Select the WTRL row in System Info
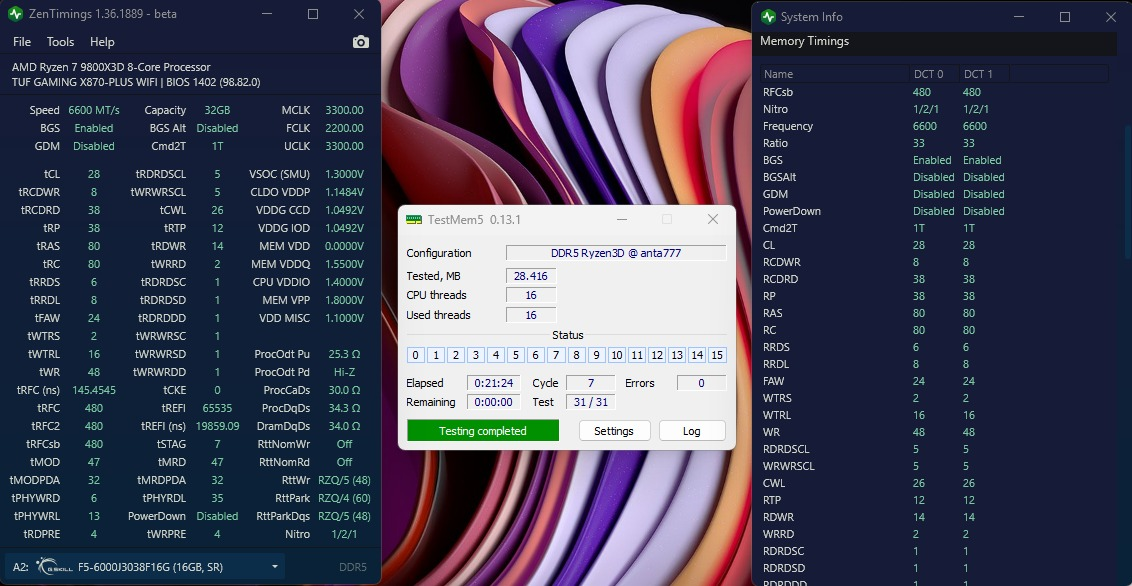Image resolution: width=1132 pixels, height=586 pixels. click(x=934, y=415)
